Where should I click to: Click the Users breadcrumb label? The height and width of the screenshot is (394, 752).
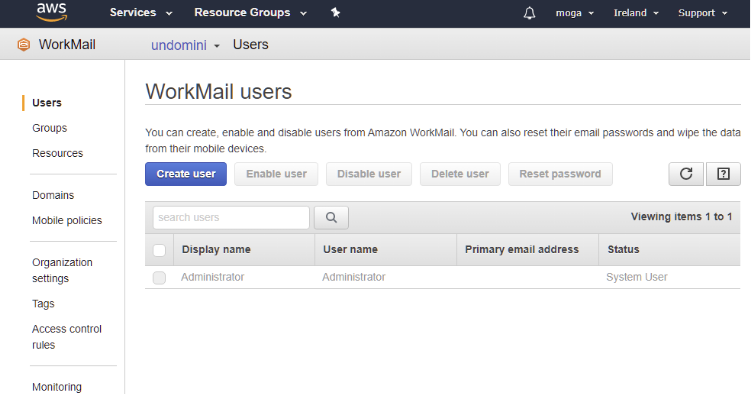250,45
